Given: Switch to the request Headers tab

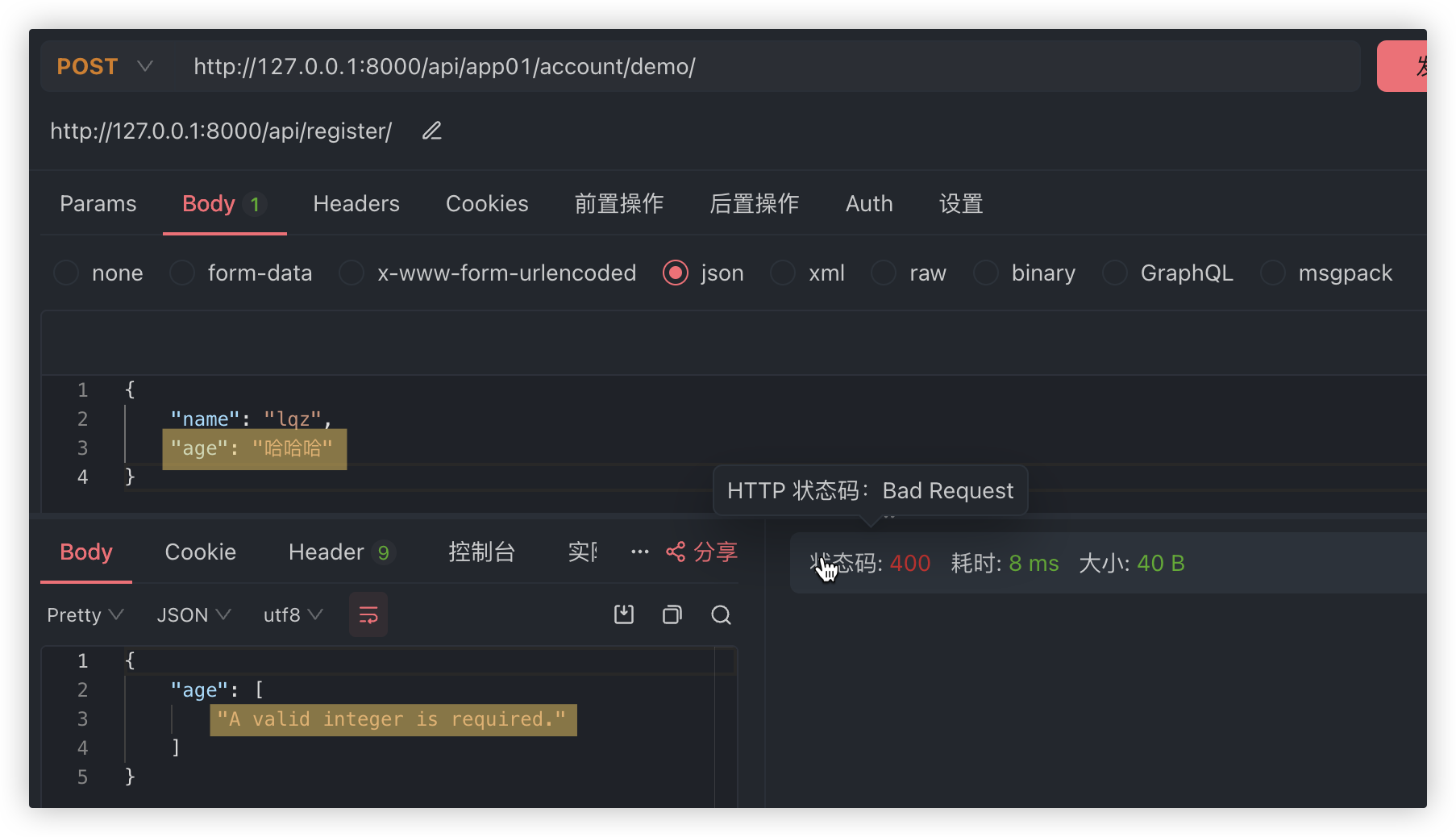Looking at the screenshot, I should click(x=356, y=204).
